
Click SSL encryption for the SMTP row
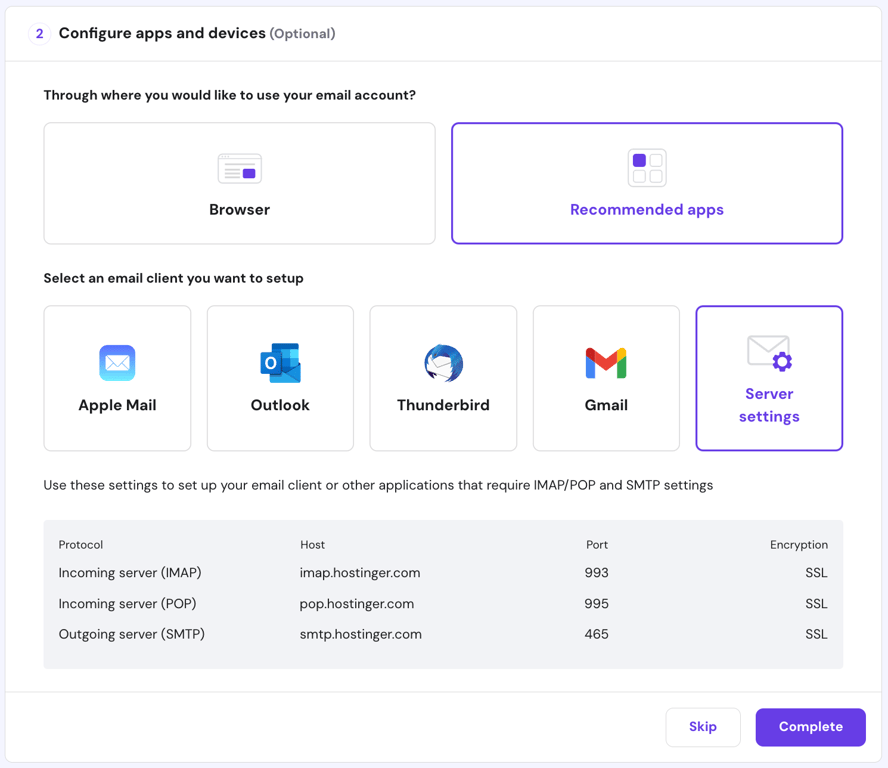(816, 634)
